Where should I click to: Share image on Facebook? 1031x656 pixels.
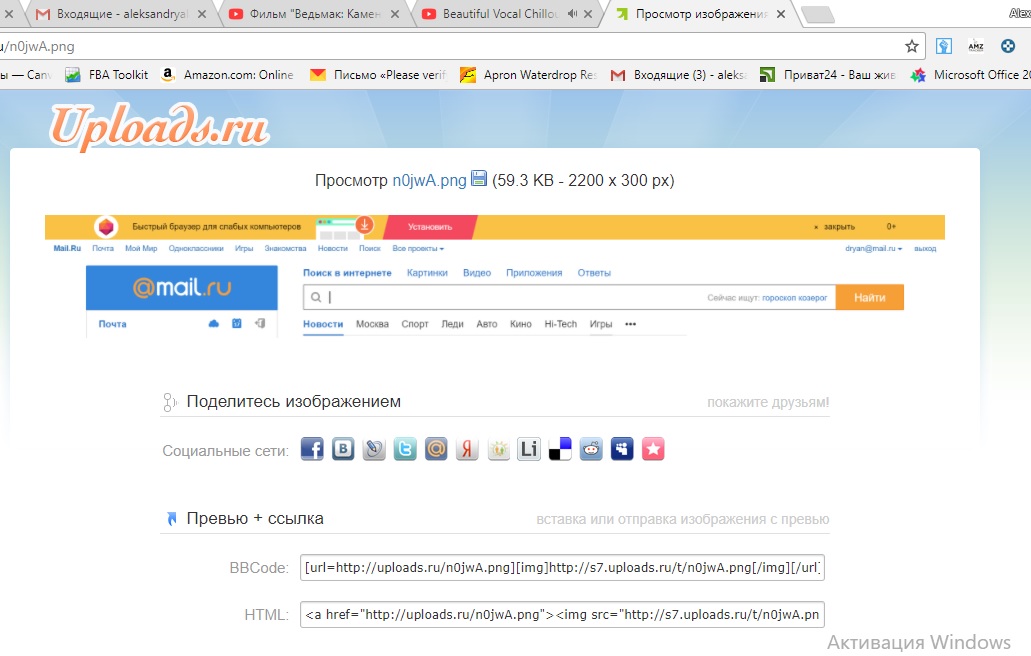click(x=312, y=449)
